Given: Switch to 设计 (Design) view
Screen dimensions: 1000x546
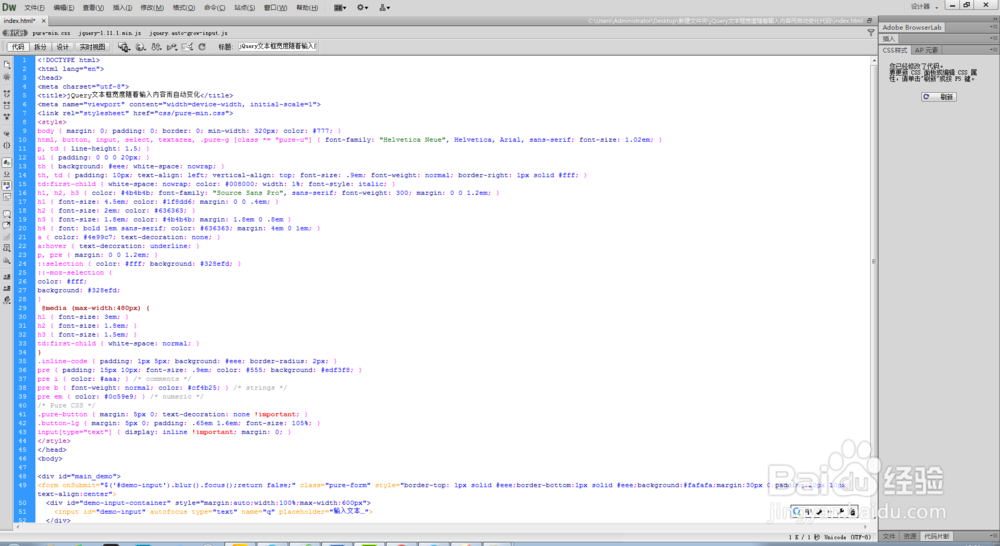Looking at the screenshot, I should pos(62,47).
